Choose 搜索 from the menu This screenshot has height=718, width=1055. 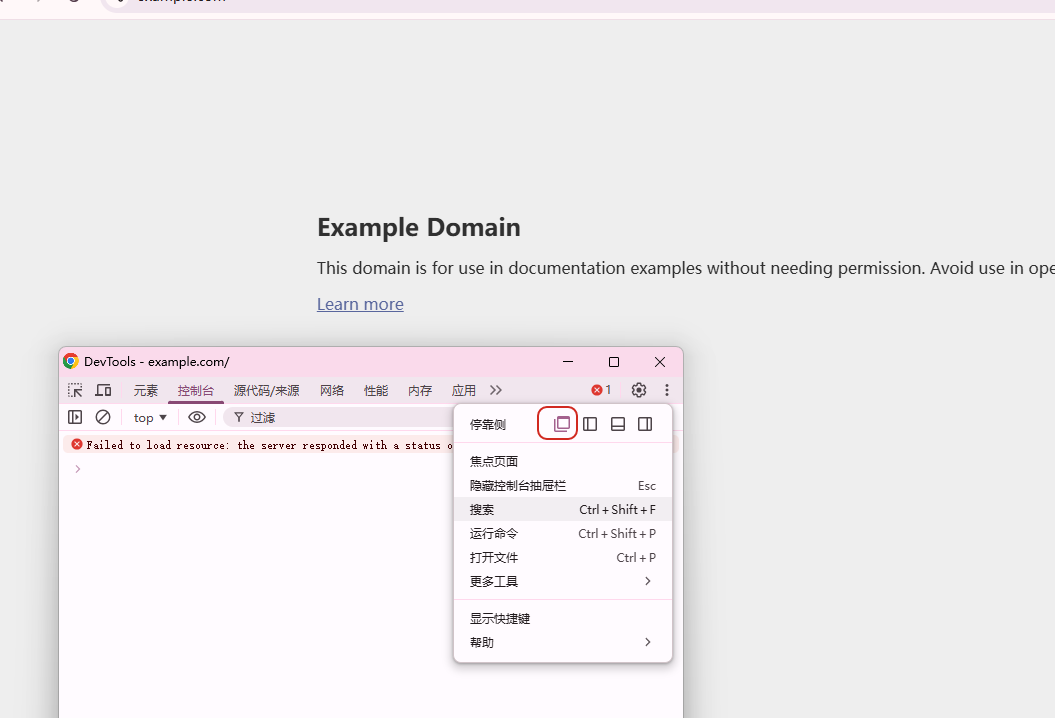562,510
